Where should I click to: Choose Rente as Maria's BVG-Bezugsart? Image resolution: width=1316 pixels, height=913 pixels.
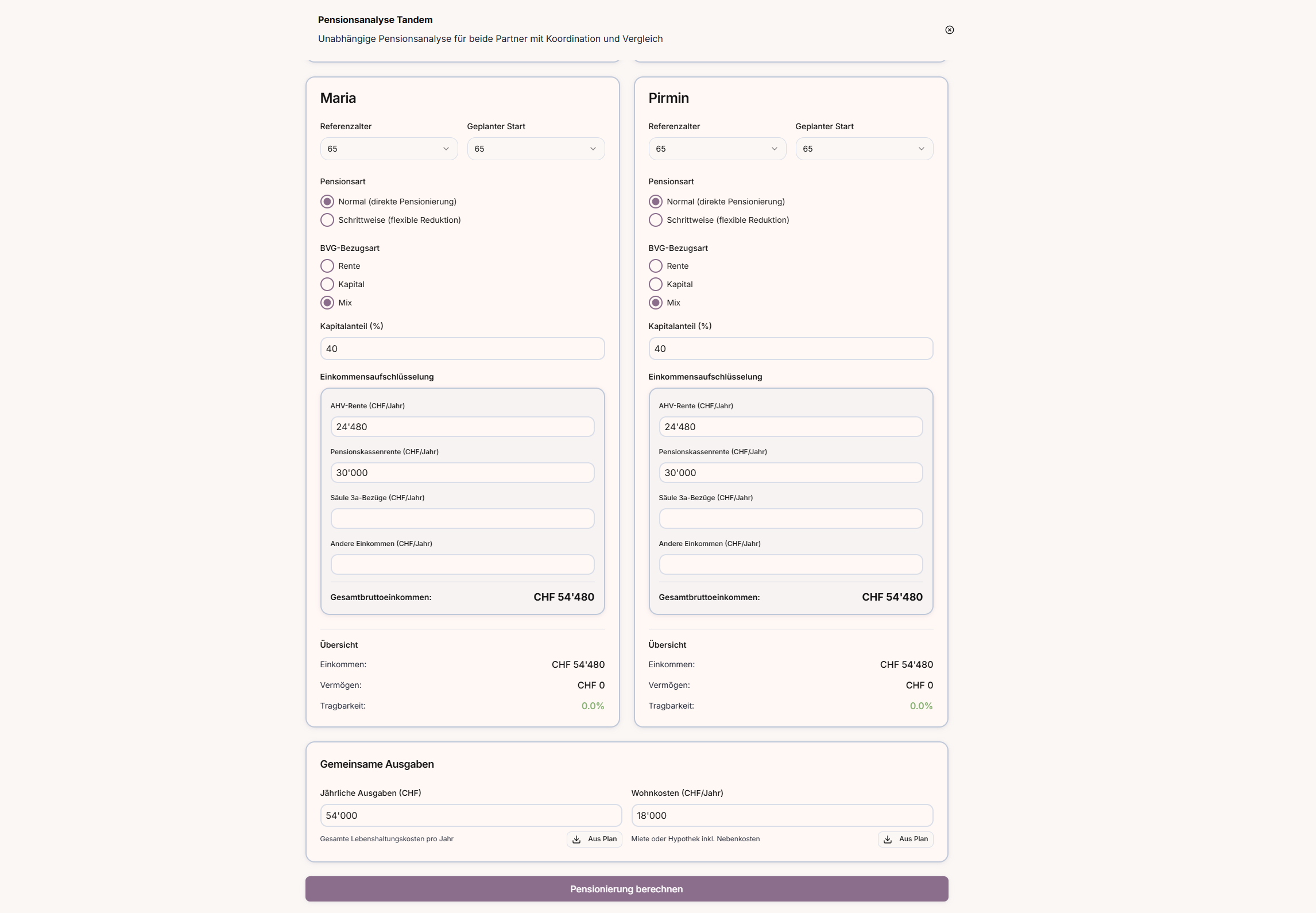(327, 266)
